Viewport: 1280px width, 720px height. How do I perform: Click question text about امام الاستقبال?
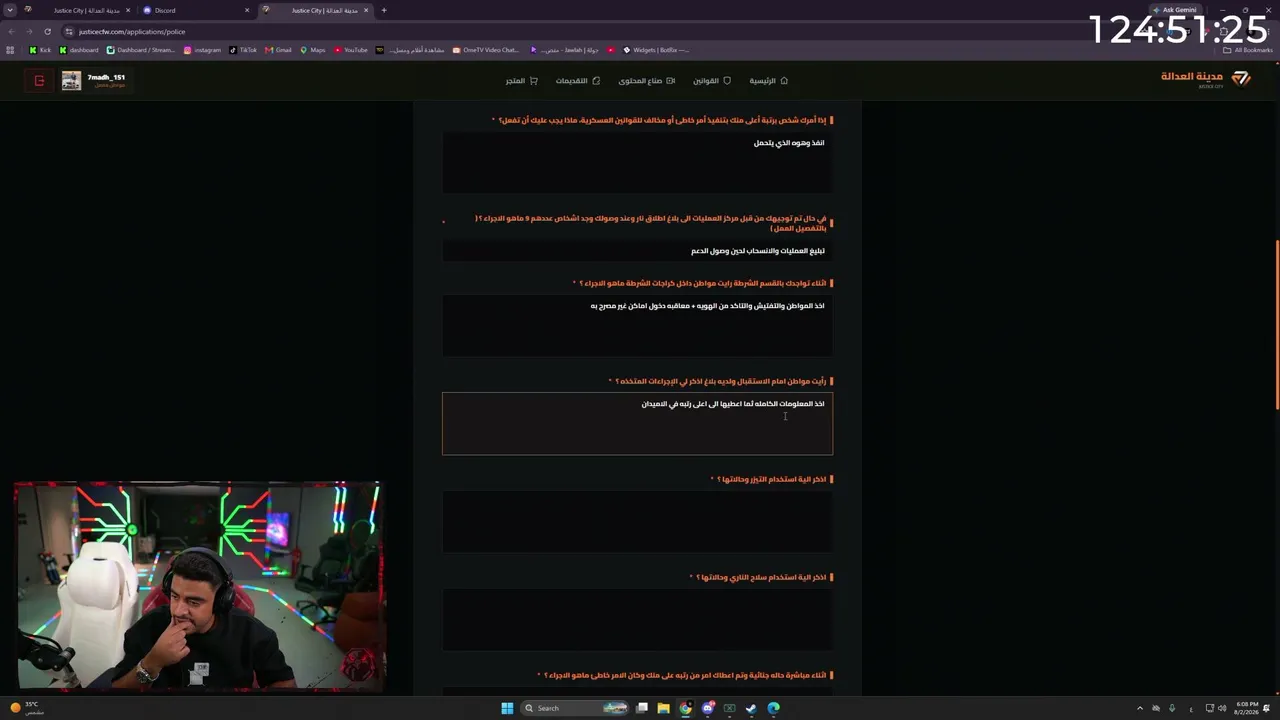tap(721, 381)
